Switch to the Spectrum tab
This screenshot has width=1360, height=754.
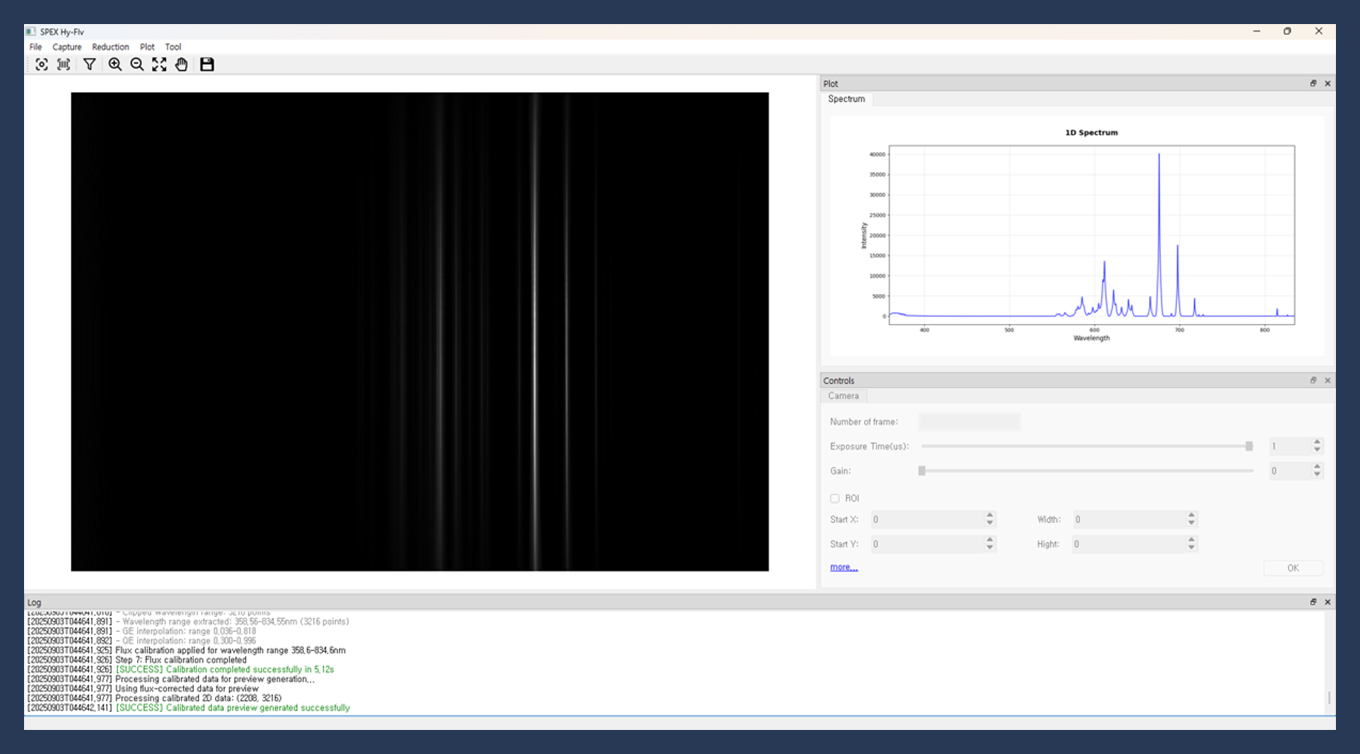(x=846, y=99)
